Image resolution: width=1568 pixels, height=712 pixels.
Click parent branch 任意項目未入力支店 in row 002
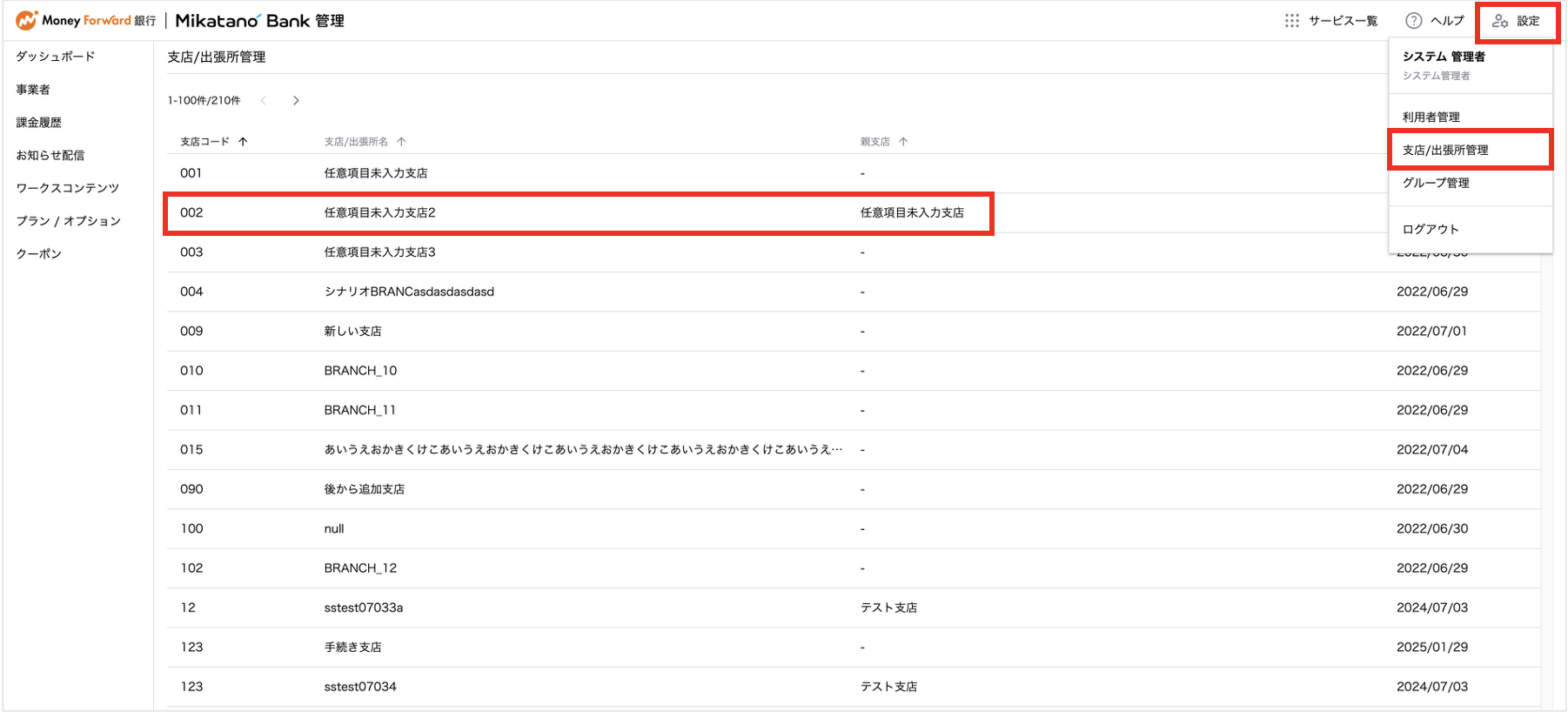coord(912,212)
